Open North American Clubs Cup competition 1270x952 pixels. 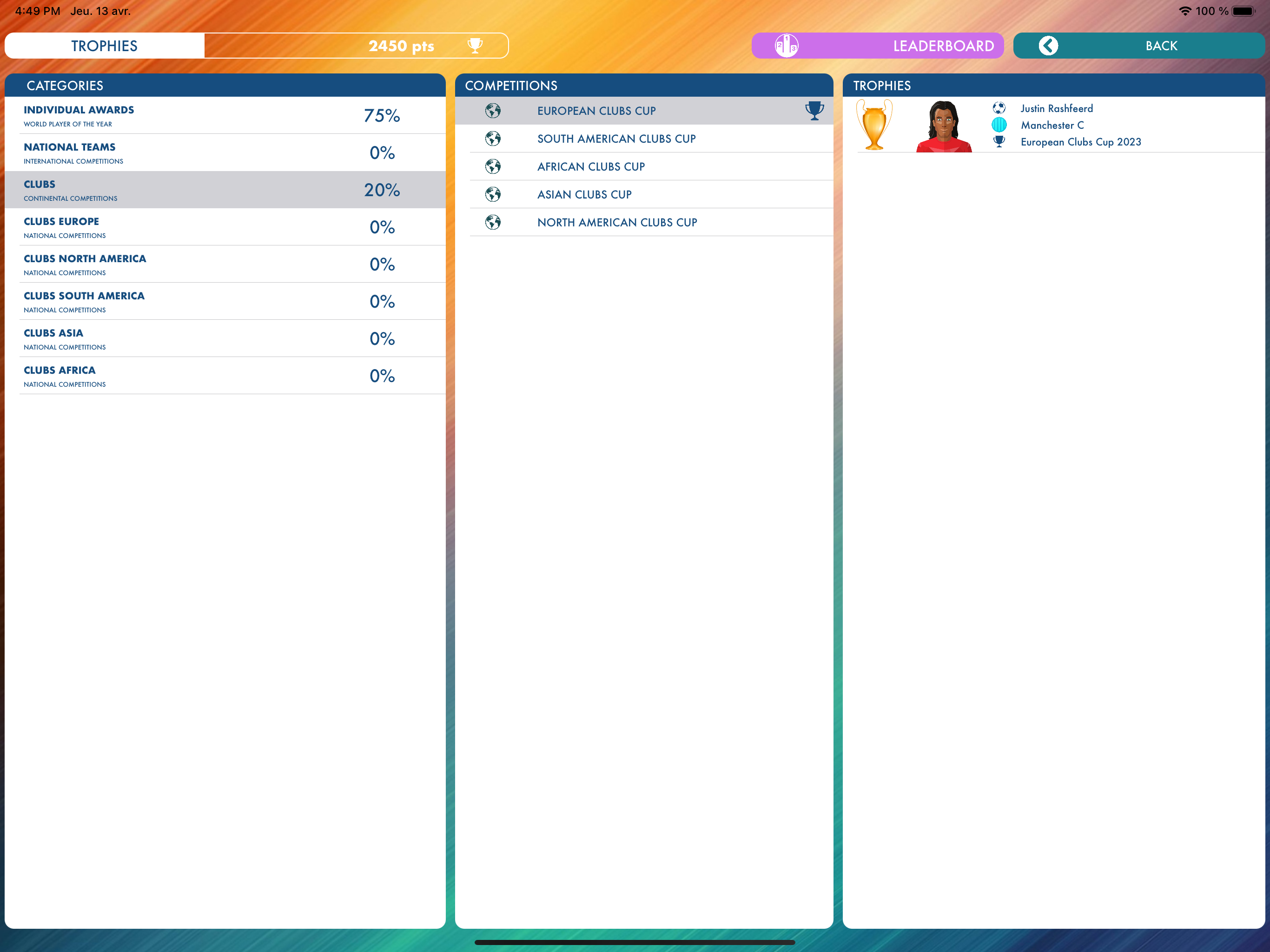coord(644,222)
